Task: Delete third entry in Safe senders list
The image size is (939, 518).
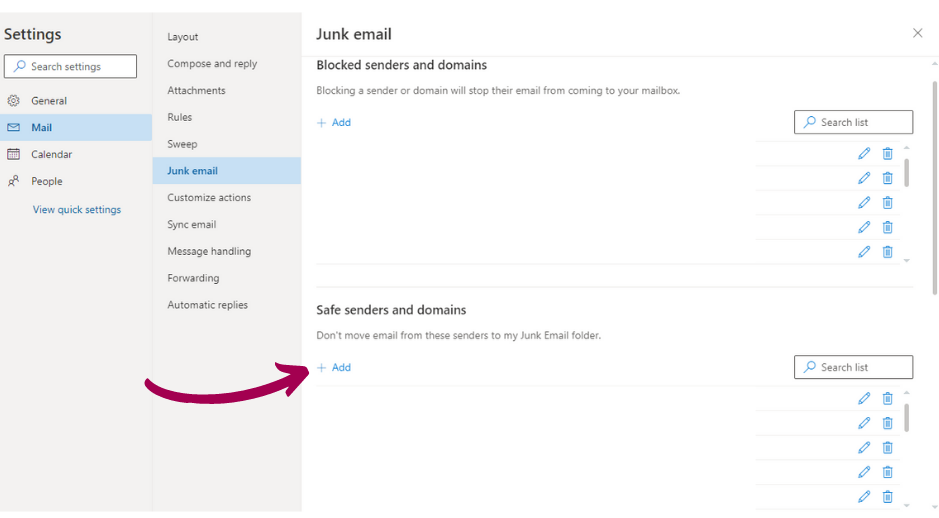Action: click(887, 447)
